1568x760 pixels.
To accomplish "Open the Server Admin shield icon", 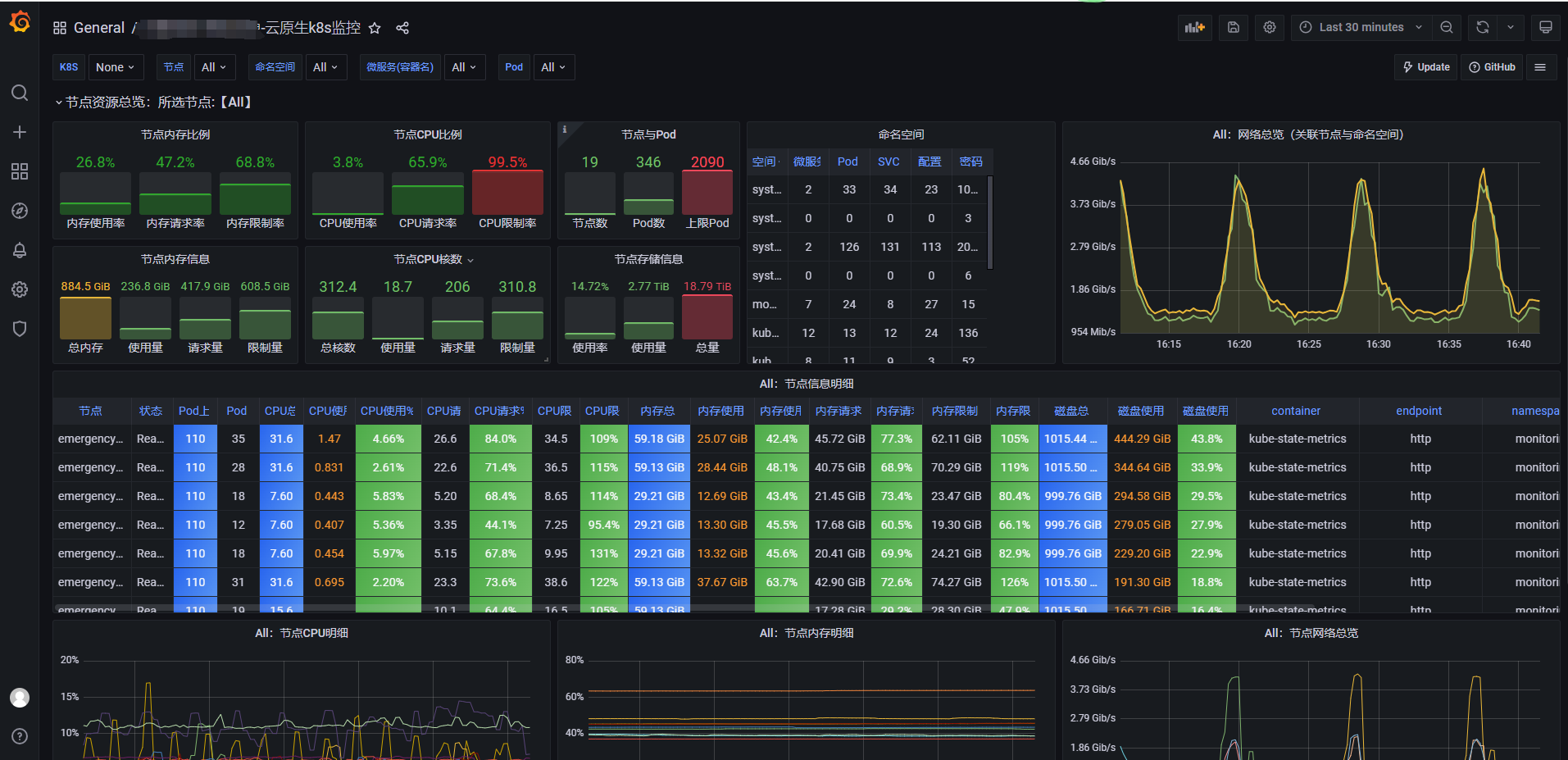I will 20,329.
